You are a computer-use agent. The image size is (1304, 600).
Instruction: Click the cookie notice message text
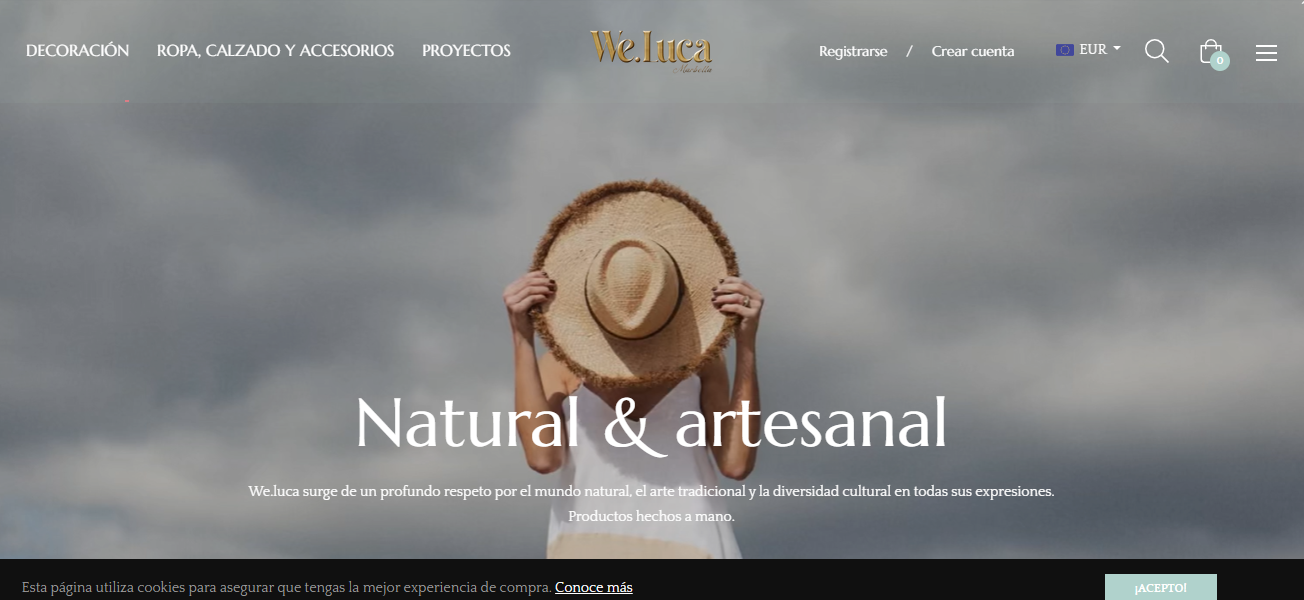pyautogui.click(x=286, y=587)
